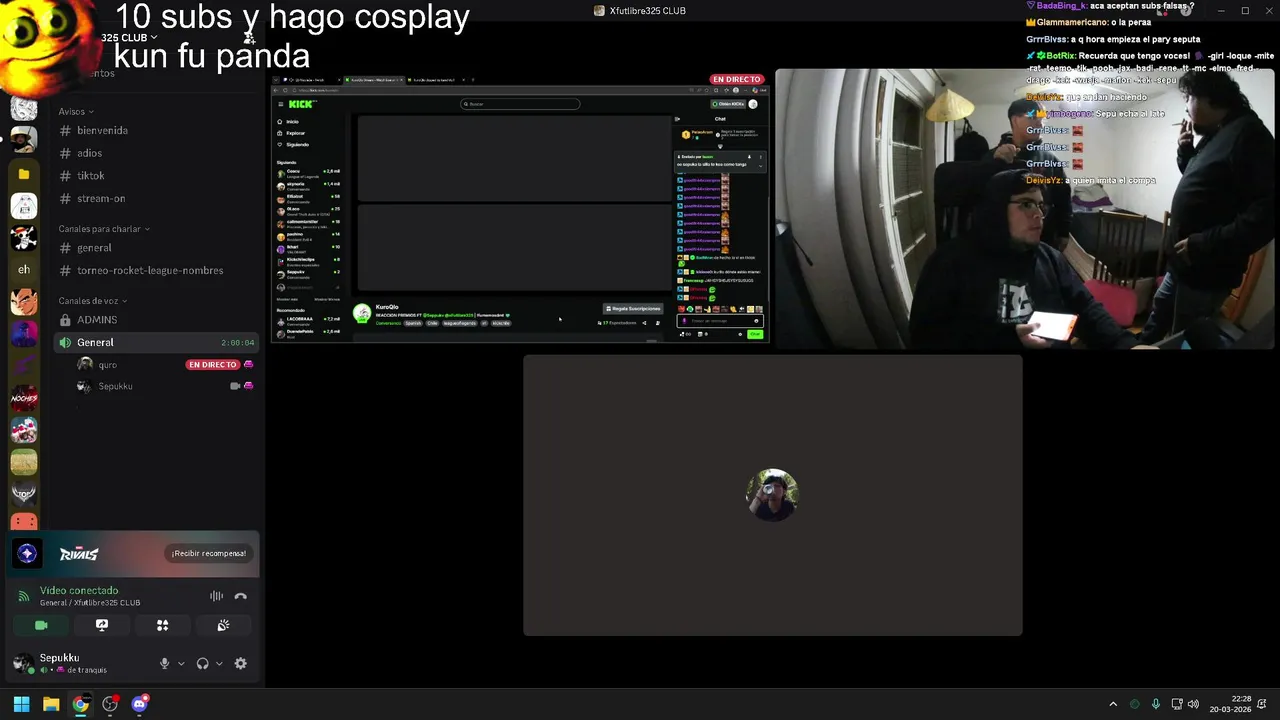Deafen using the headphones icon

pos(202,663)
